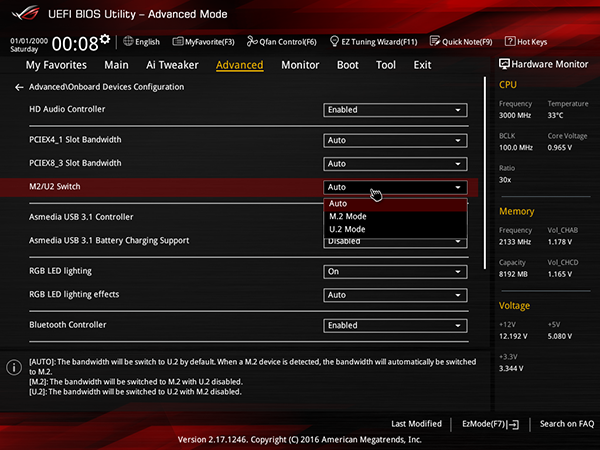
Task: Open the RGB LED lighting dropdown
Action: coord(395,272)
